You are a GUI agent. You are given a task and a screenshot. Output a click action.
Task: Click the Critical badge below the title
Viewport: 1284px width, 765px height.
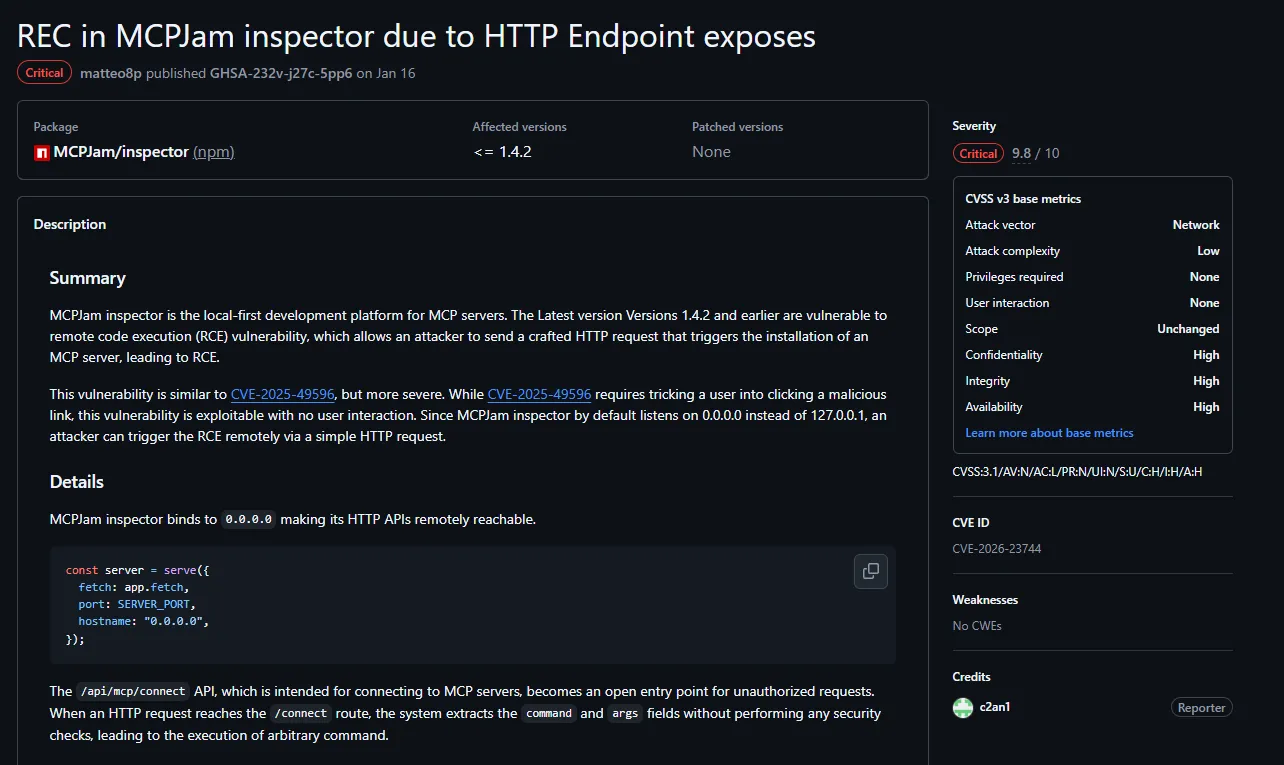44,73
